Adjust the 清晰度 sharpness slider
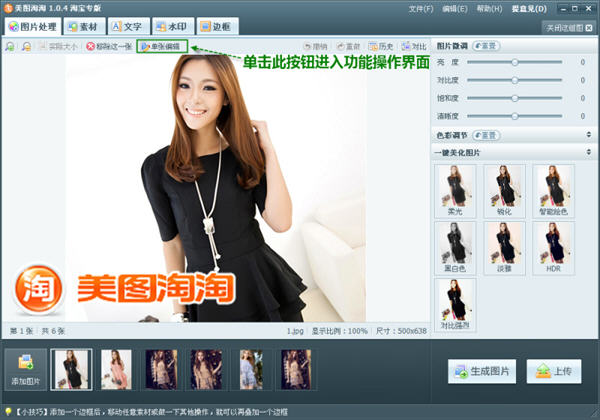The width and height of the screenshot is (600, 420). coord(515,116)
